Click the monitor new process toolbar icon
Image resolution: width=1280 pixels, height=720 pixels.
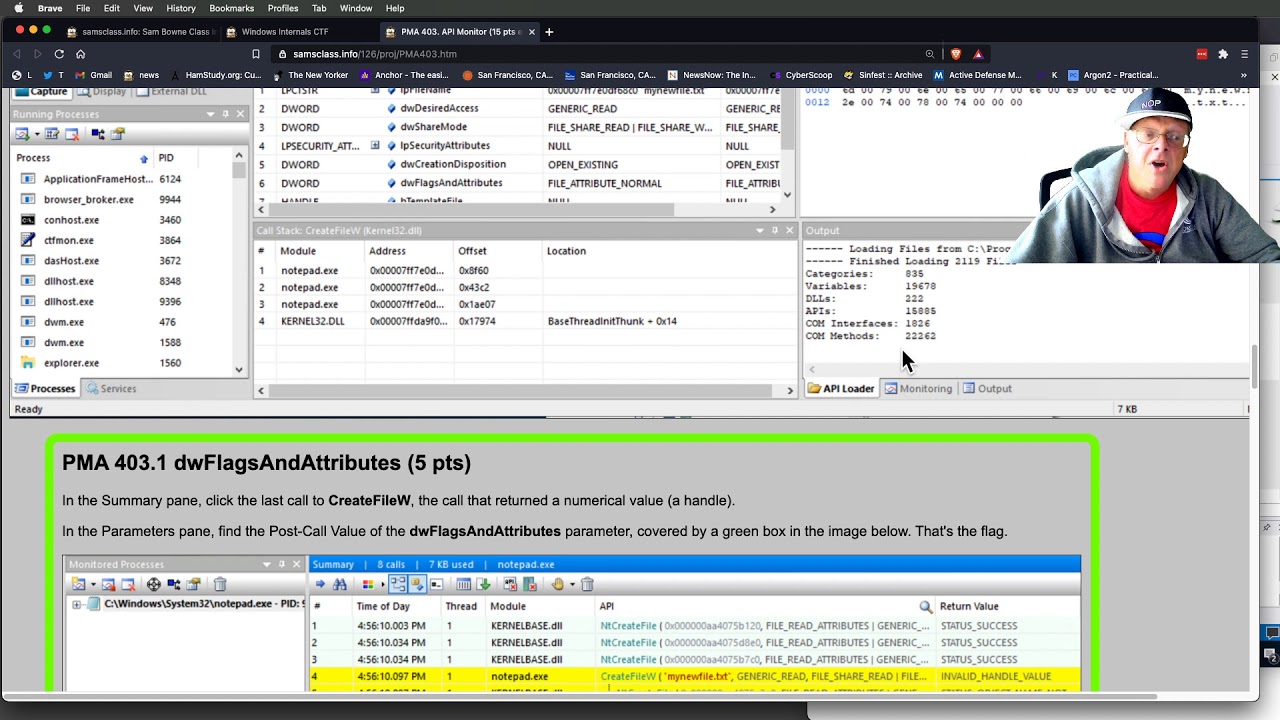[x=22, y=133]
